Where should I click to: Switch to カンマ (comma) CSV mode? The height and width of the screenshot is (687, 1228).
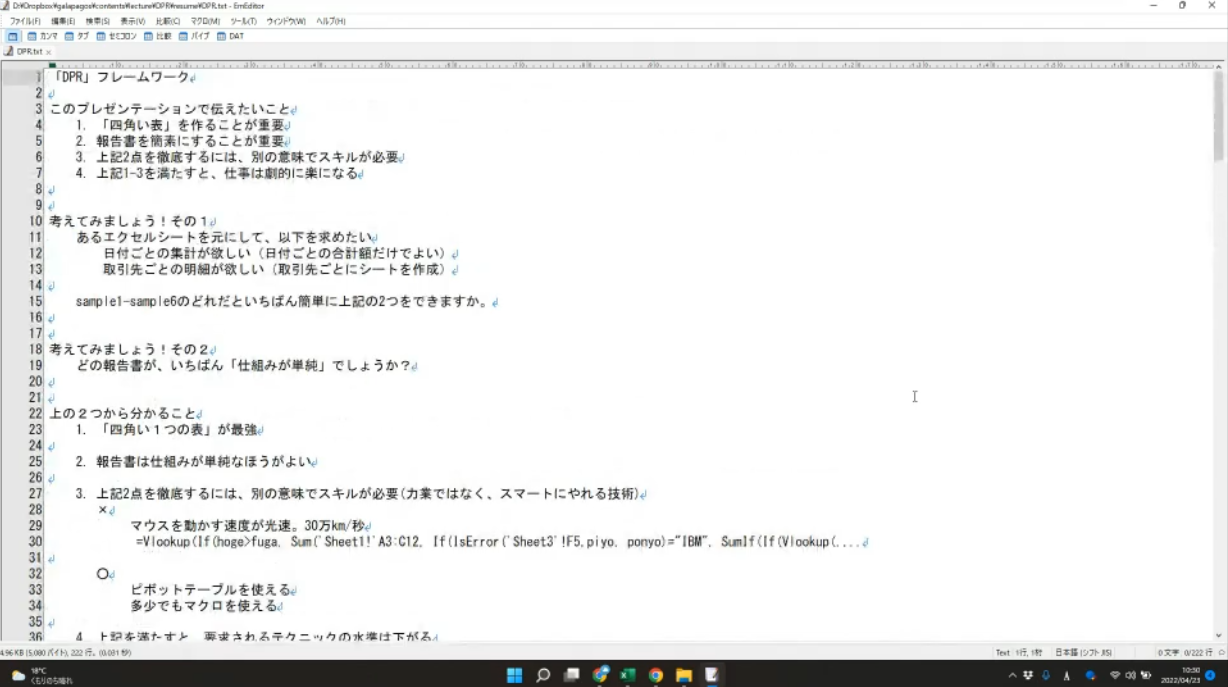click(43, 36)
